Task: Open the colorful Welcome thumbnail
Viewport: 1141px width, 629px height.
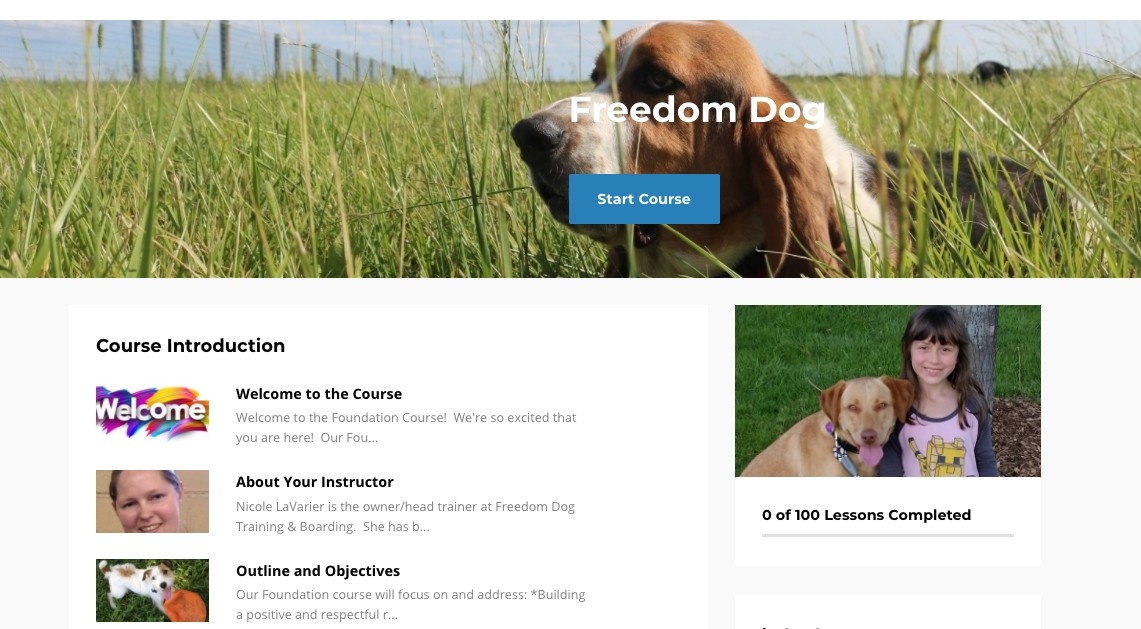Action: [152, 412]
